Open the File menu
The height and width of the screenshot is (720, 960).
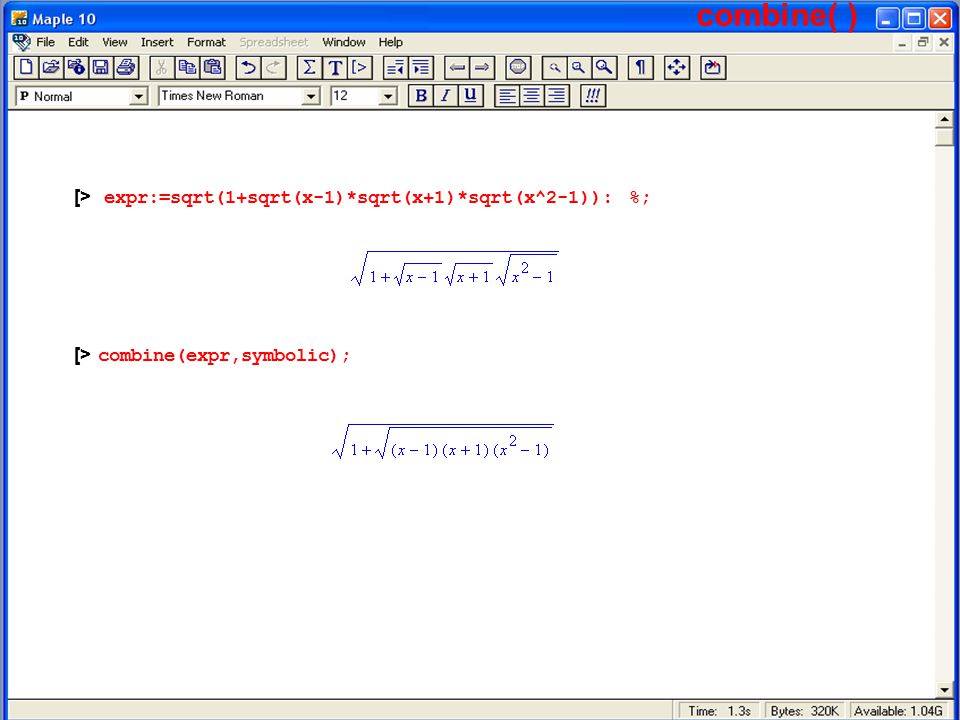(45, 42)
